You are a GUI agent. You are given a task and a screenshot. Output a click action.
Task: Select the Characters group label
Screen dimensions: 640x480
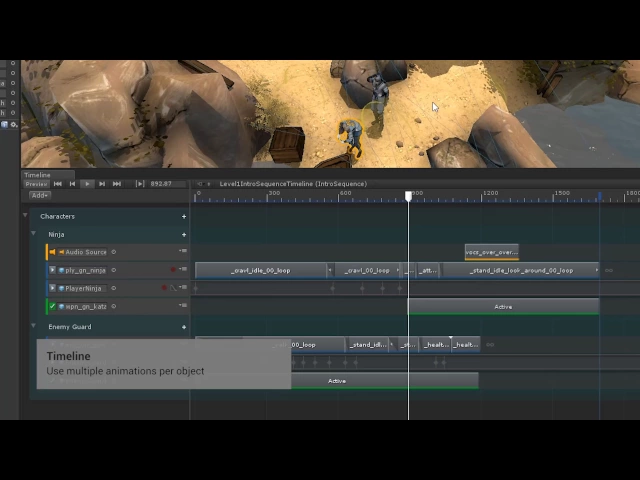(x=58, y=216)
